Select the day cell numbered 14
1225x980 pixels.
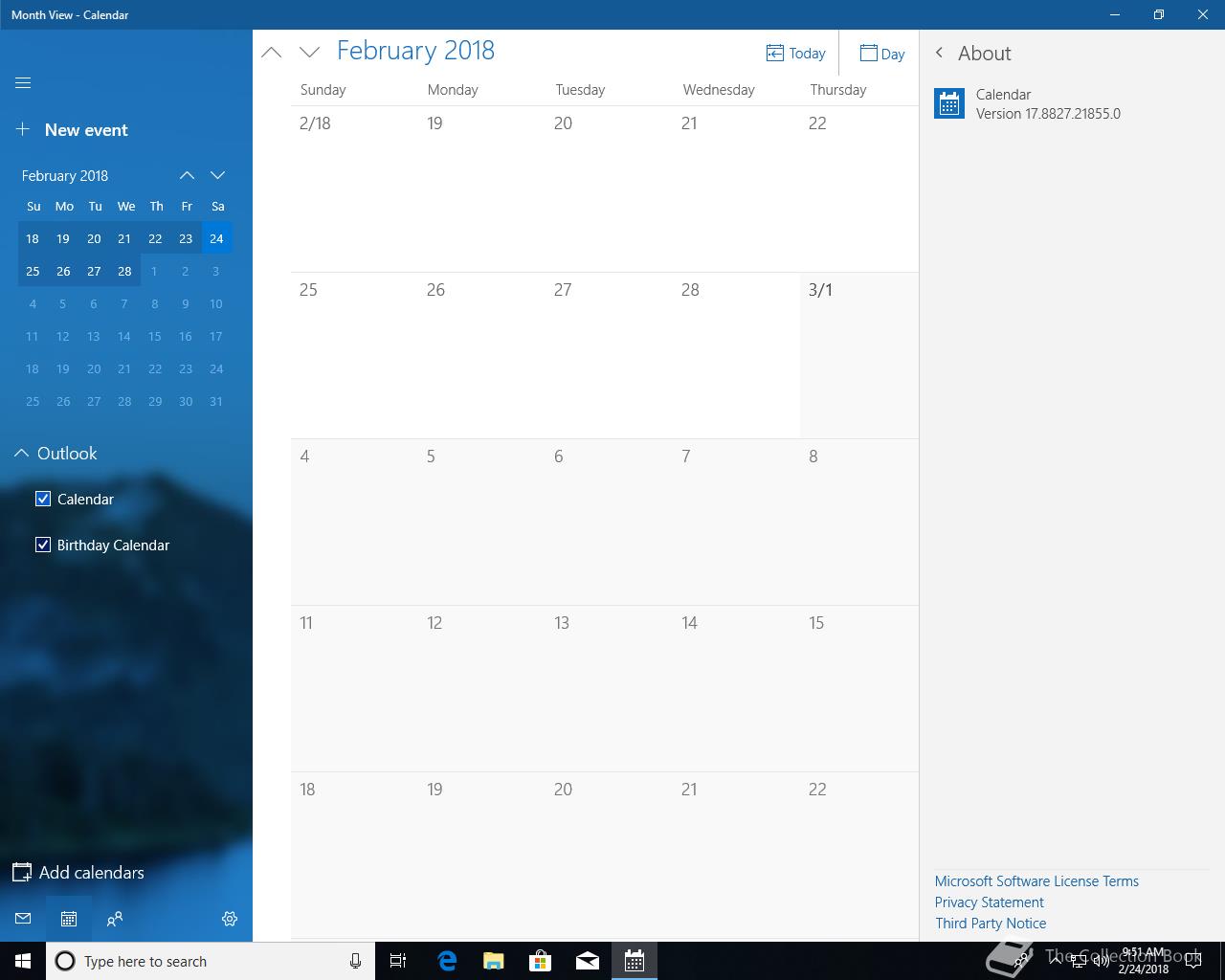[736, 689]
